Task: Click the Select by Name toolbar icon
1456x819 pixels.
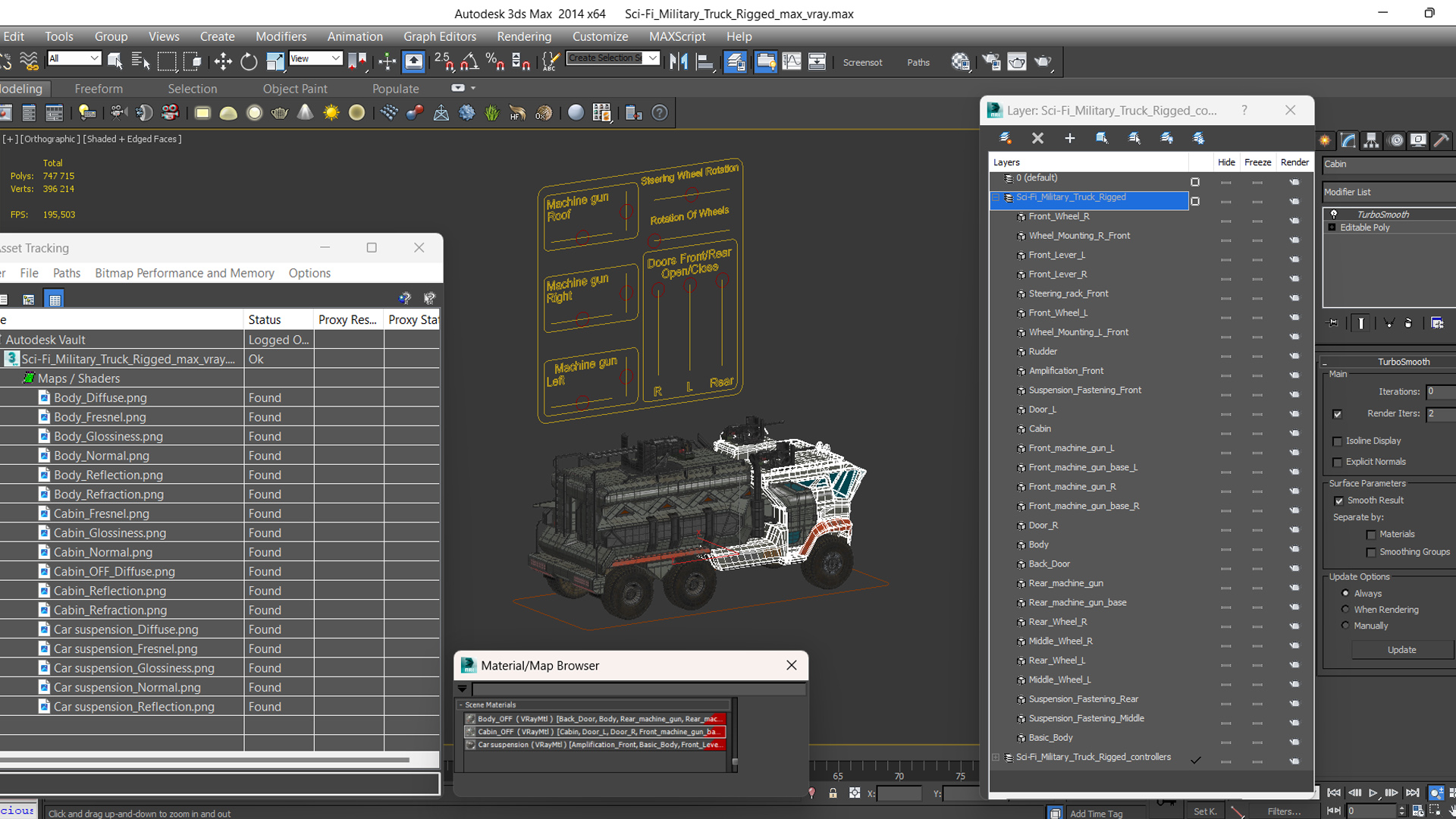Action: click(141, 61)
